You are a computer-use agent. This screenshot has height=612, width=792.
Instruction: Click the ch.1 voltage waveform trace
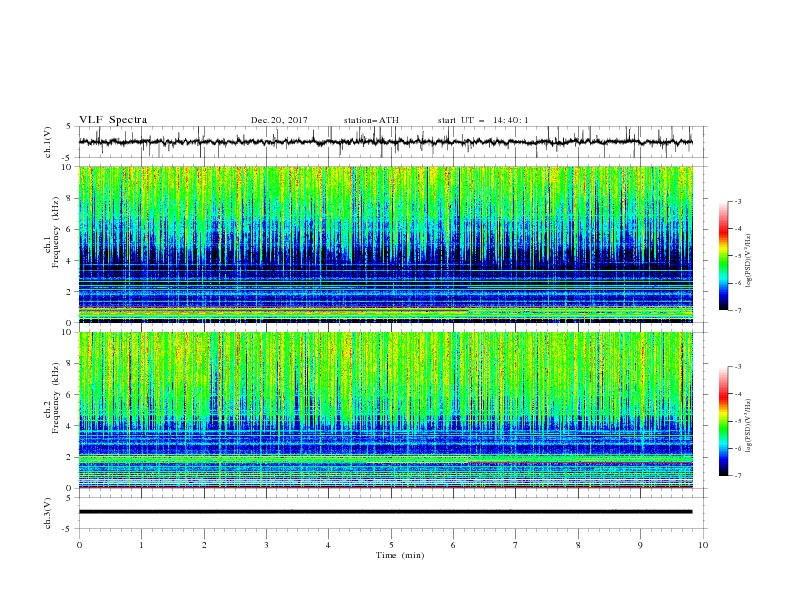[x=385, y=142]
